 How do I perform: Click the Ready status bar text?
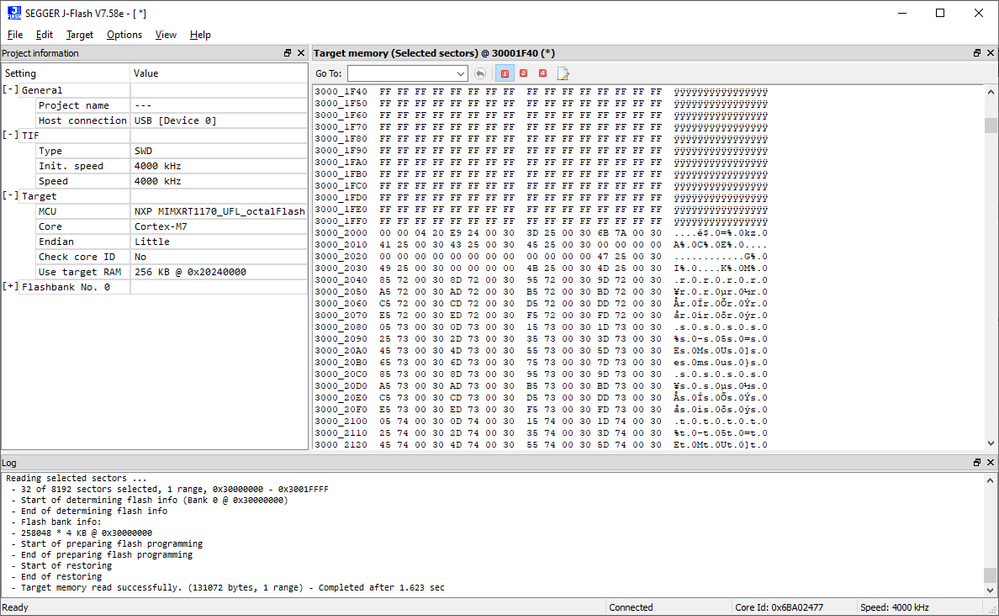pyautogui.click(x=15, y=608)
